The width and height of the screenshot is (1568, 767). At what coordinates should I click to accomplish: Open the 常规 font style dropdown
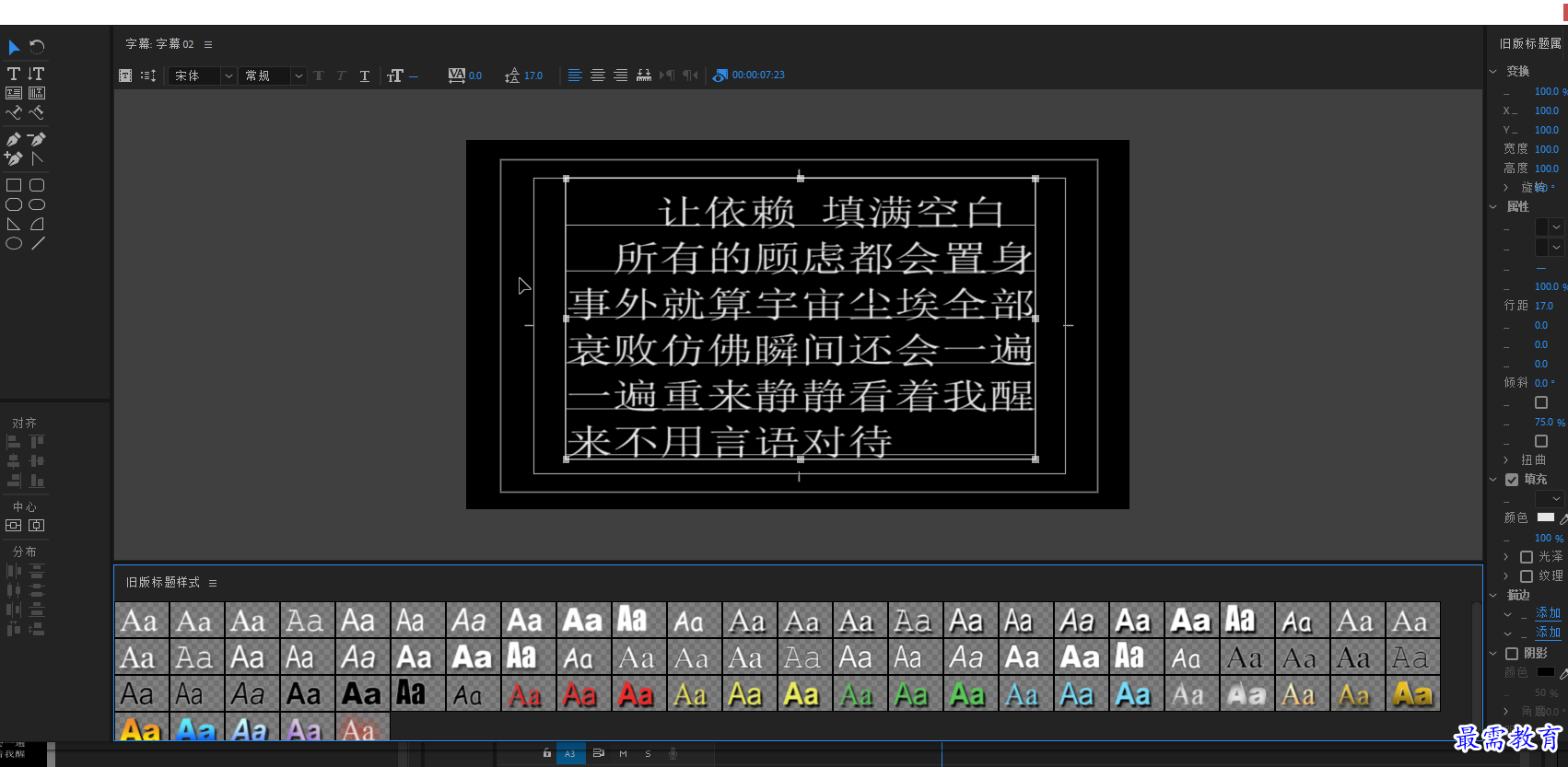pos(272,76)
